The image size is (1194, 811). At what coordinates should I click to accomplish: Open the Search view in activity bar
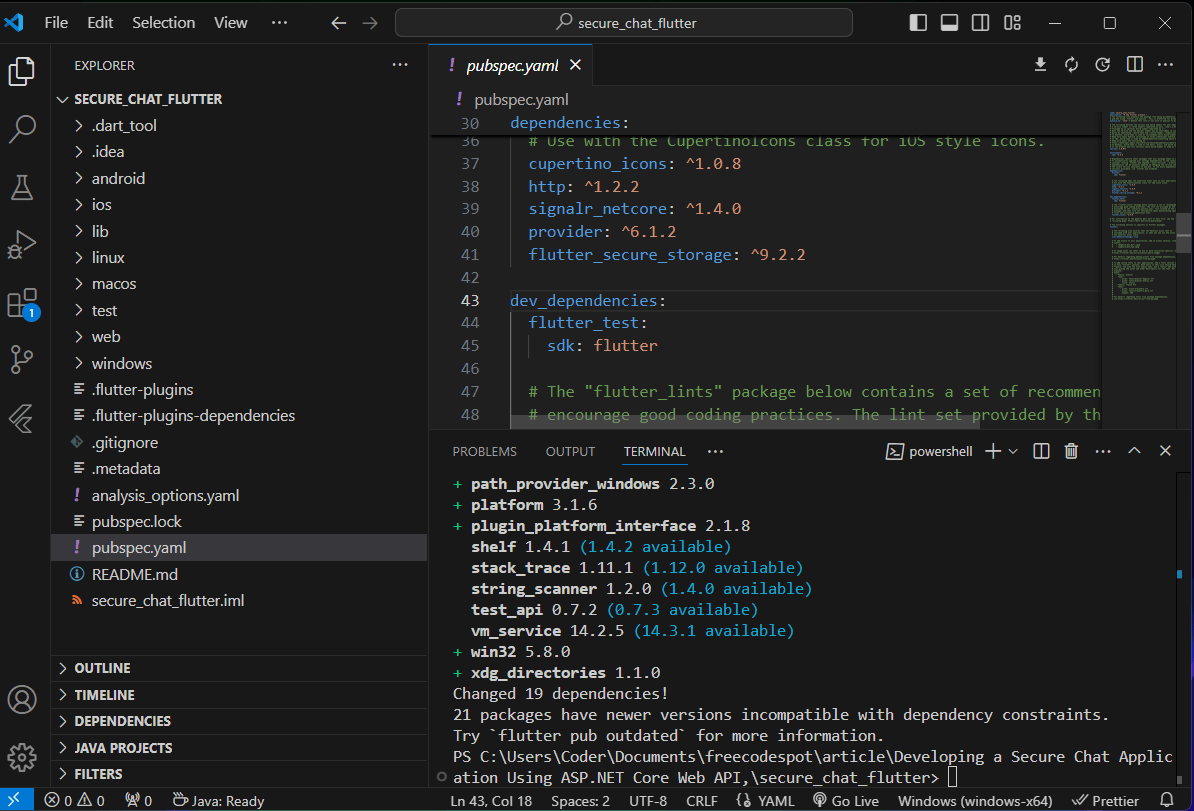click(x=22, y=128)
